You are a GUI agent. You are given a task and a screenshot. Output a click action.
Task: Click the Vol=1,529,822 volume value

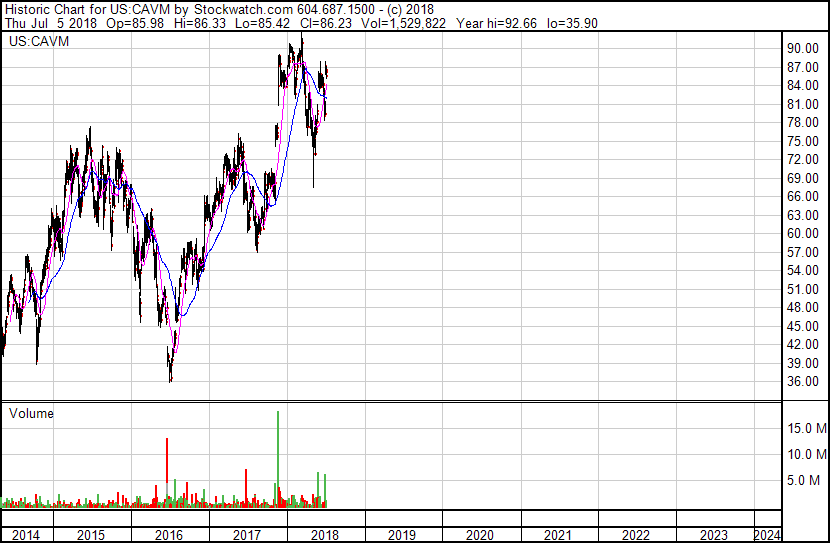(403, 23)
